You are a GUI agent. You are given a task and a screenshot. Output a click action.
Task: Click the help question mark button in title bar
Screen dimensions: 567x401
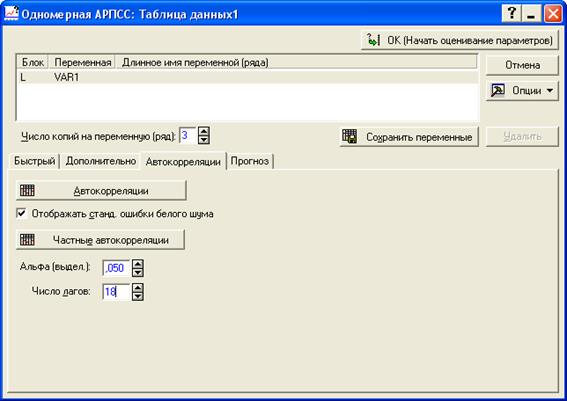tap(511, 14)
